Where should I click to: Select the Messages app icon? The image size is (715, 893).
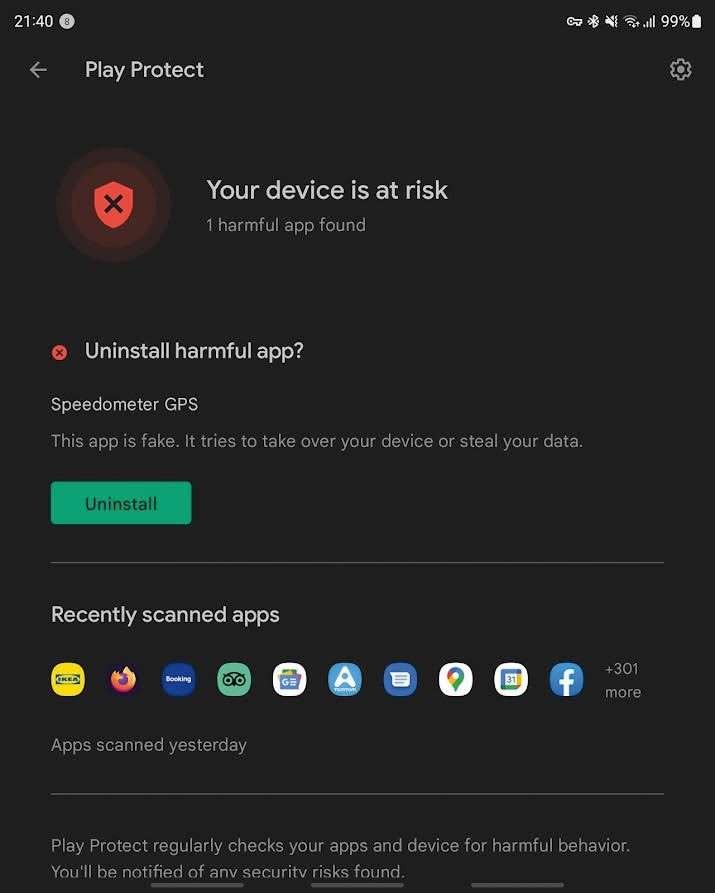(400, 679)
